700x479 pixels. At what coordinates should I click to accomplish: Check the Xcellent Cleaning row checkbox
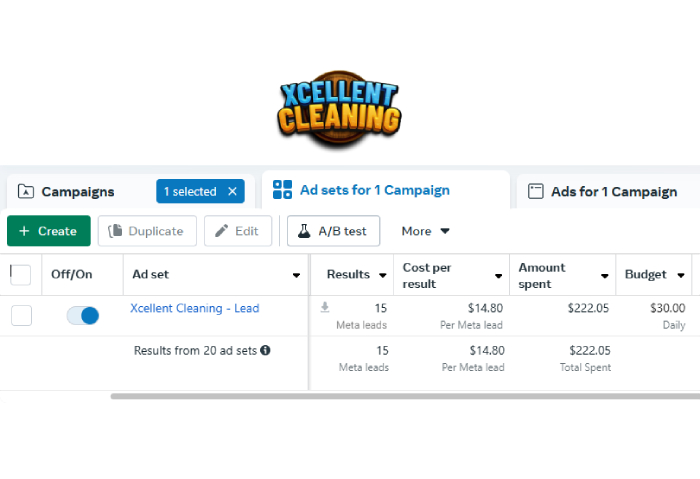pyautogui.click(x=21, y=316)
